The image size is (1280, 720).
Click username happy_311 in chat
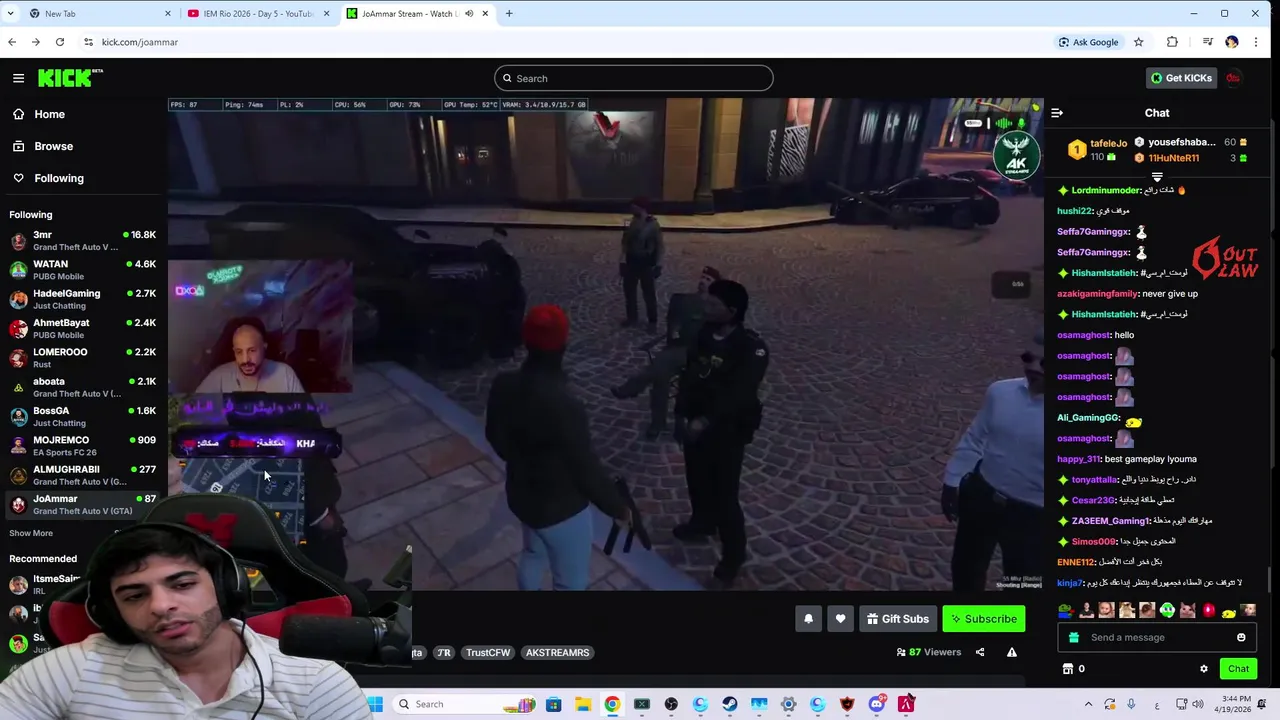click(1078, 459)
